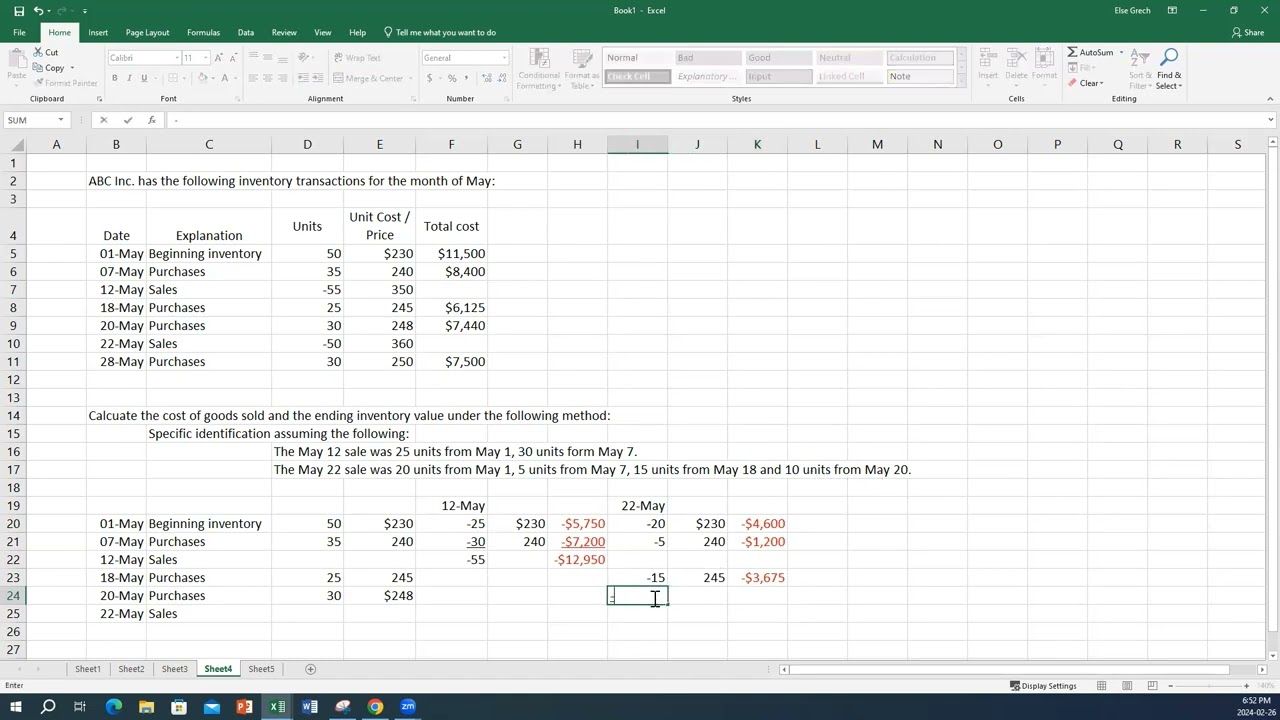The image size is (1280, 720).
Task: Open the font size dropdown
Action: click(205, 58)
